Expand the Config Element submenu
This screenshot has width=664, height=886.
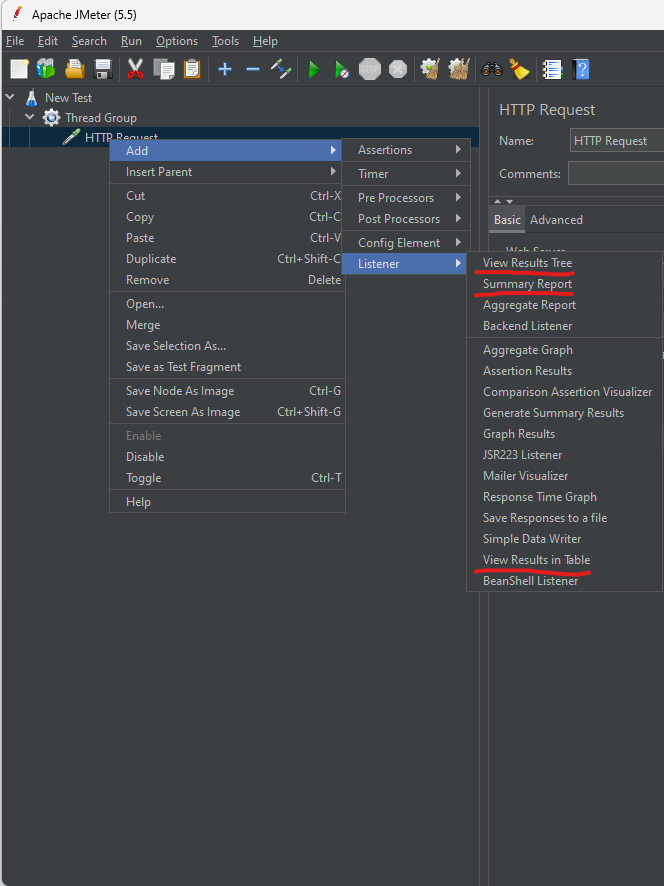[x=406, y=243]
